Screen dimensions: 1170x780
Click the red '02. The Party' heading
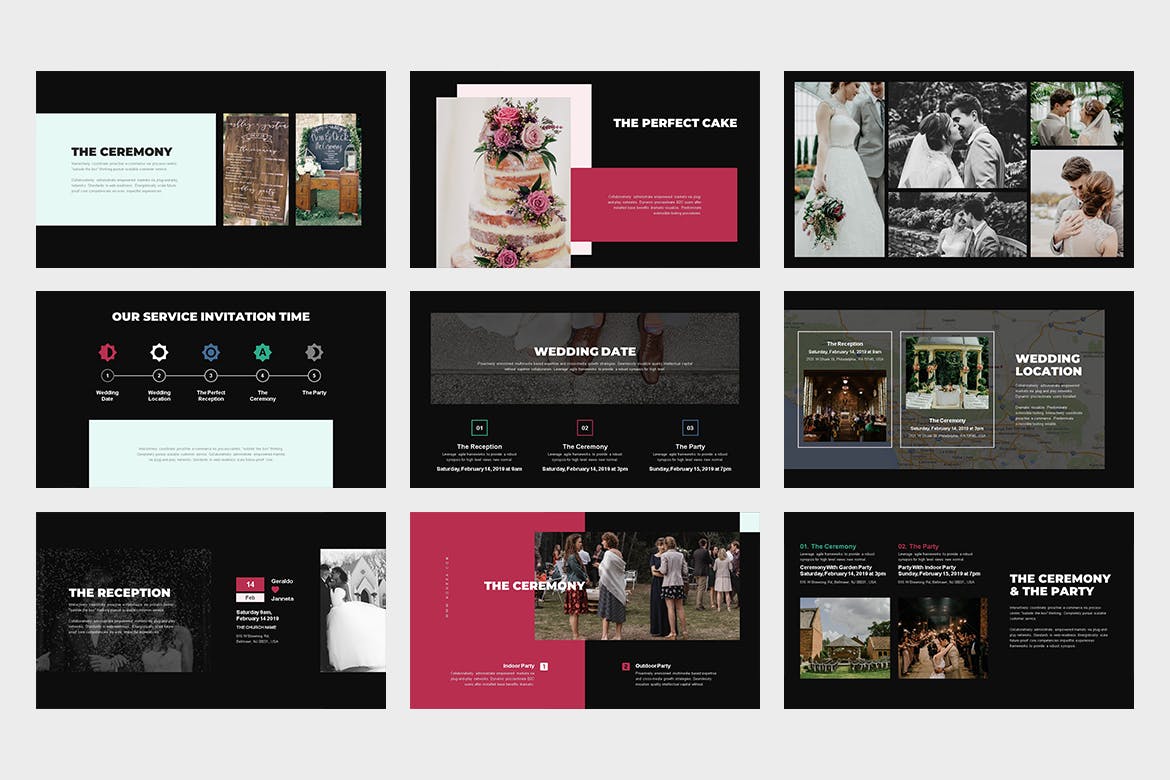(x=918, y=547)
